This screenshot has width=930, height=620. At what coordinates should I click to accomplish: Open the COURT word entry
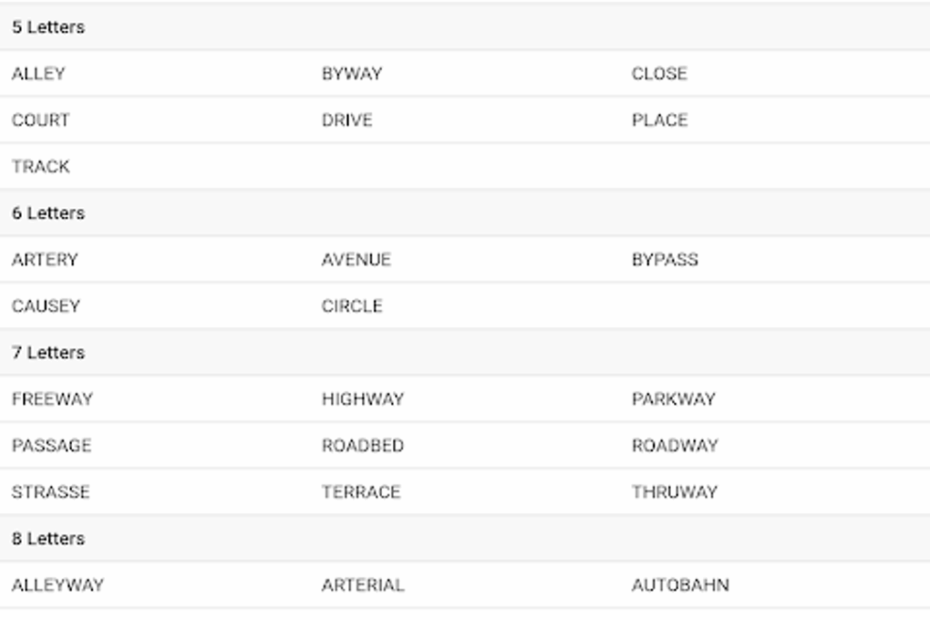(x=41, y=120)
